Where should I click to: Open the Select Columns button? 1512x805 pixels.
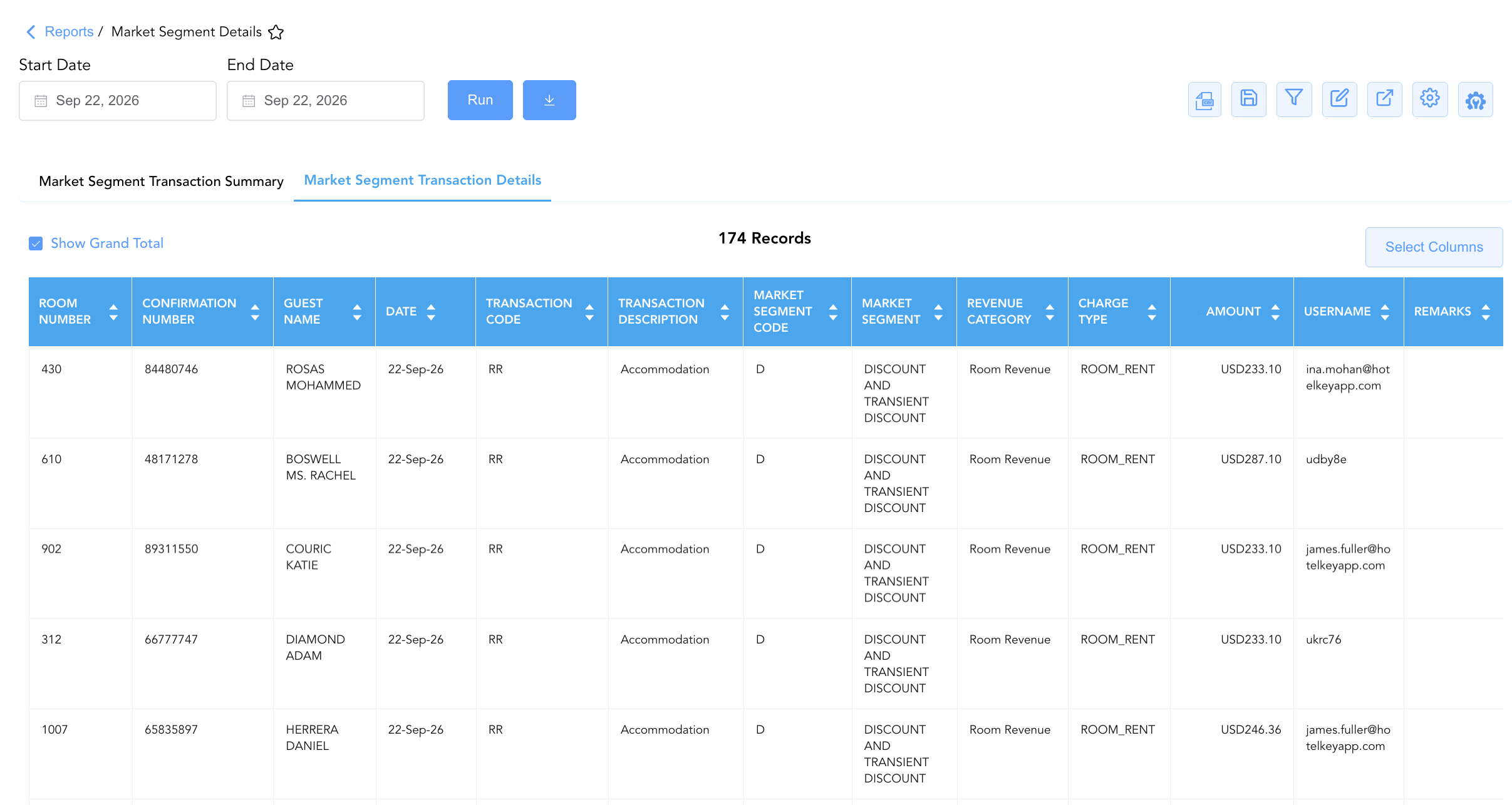coord(1434,247)
